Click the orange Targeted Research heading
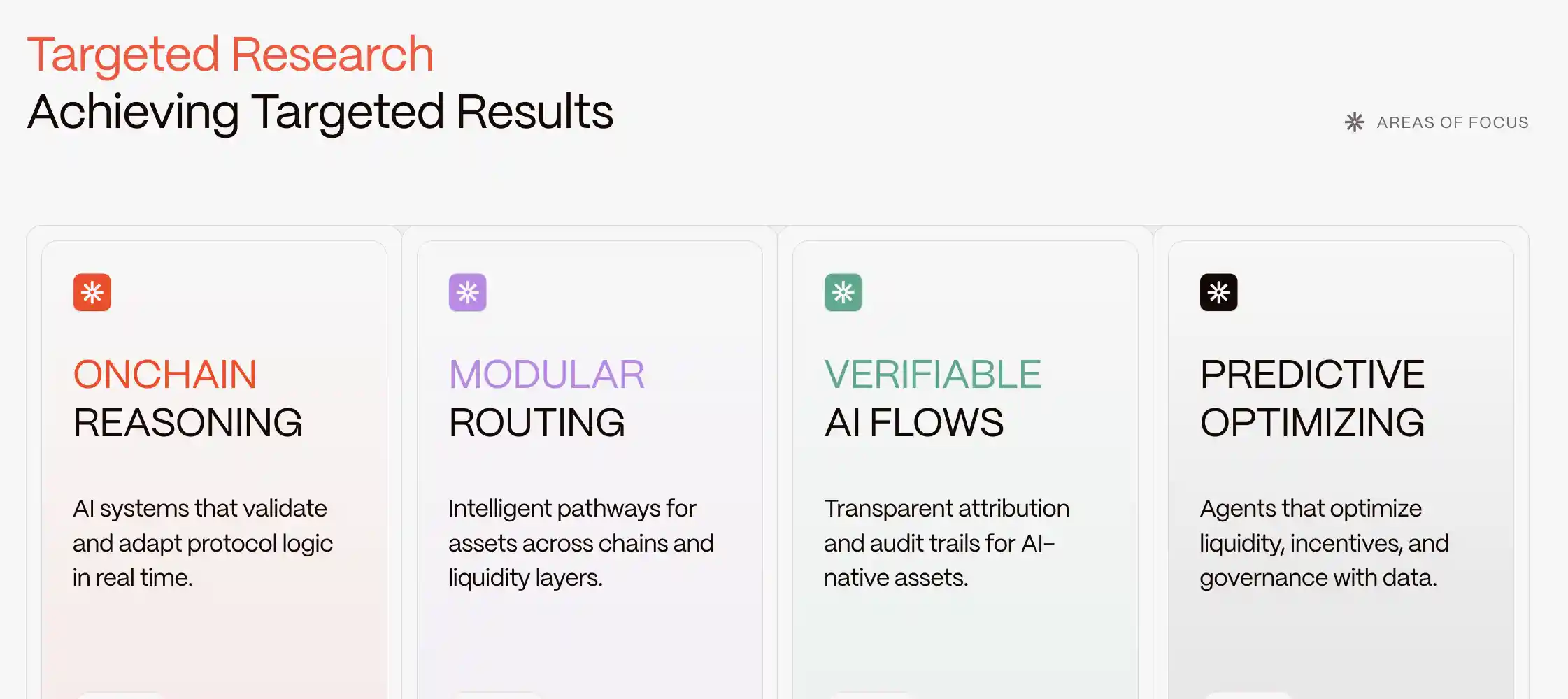This screenshot has height=699, width=1568. [x=230, y=54]
